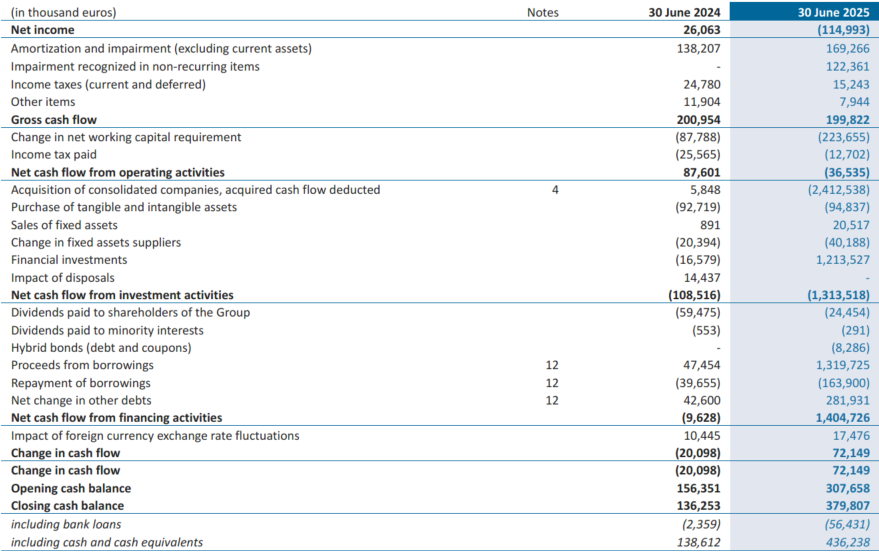Click note 4 on the acquisition row
The height and width of the screenshot is (553, 879).
[x=555, y=190]
